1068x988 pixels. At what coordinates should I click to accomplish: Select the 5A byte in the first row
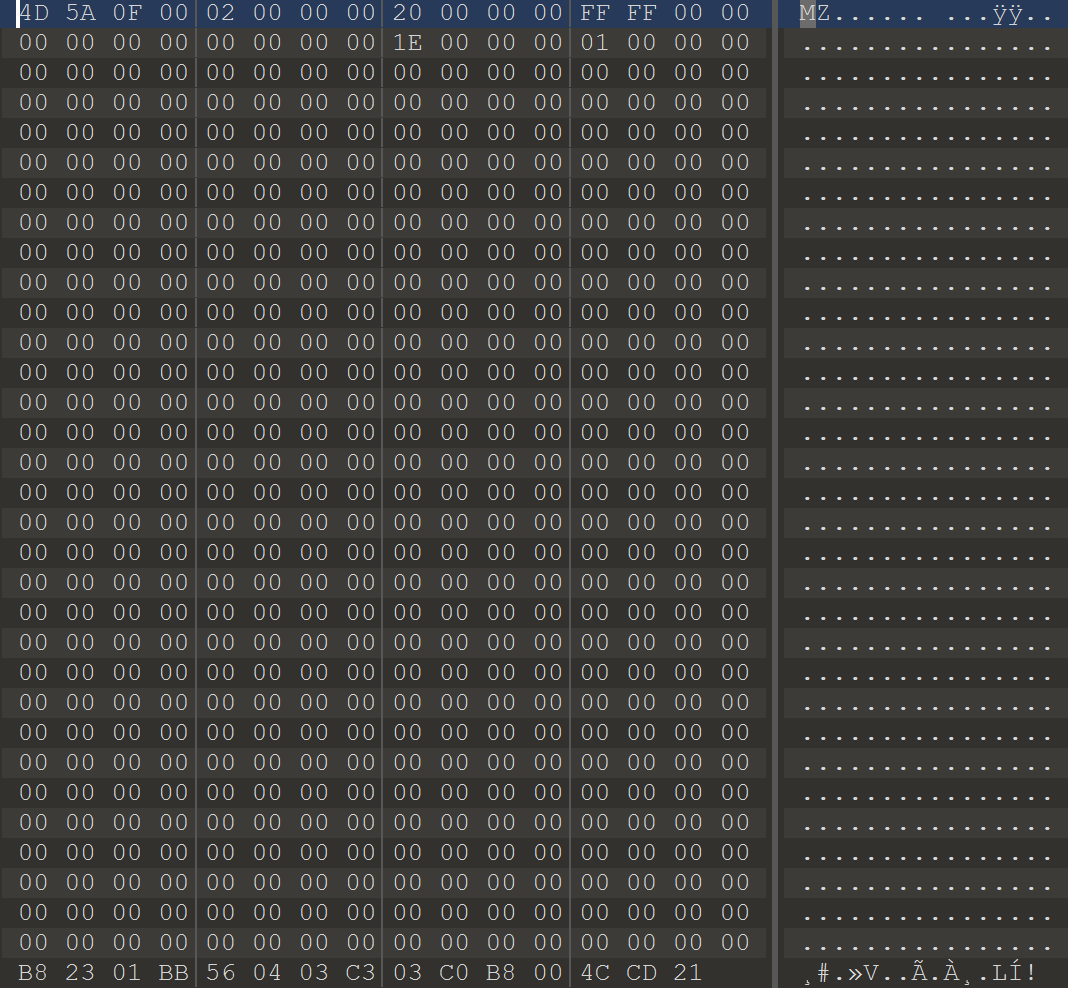pos(80,13)
